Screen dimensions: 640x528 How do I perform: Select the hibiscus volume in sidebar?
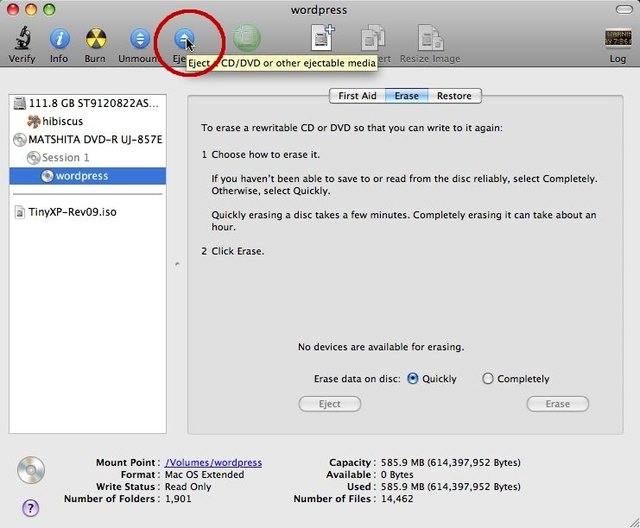pyautogui.click(x=87, y=121)
